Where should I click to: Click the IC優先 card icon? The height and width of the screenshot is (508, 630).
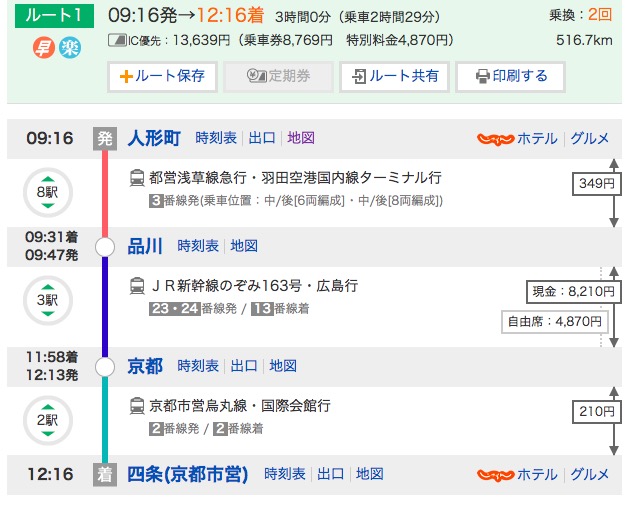[115, 41]
